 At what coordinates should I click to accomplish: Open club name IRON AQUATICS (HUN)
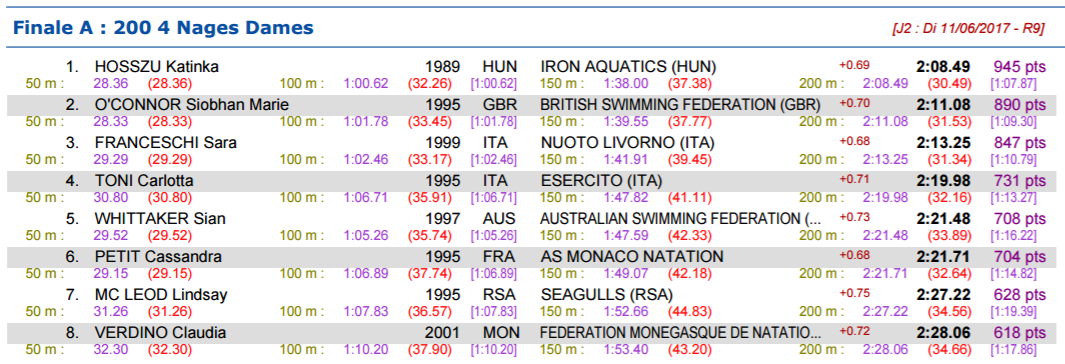click(x=628, y=67)
